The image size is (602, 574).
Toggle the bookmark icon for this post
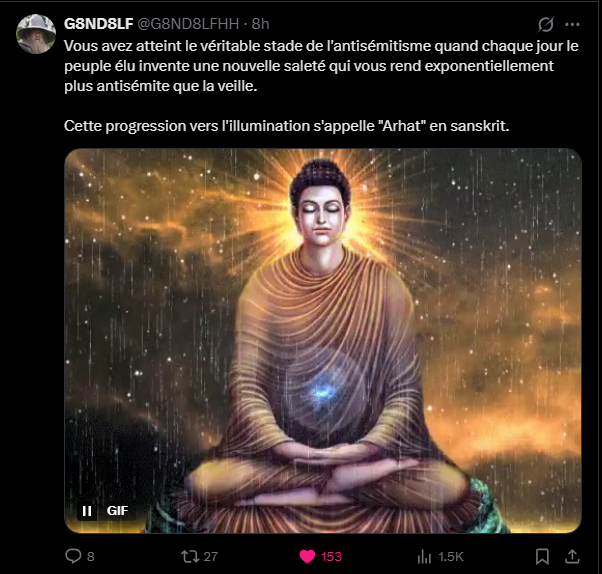542,556
